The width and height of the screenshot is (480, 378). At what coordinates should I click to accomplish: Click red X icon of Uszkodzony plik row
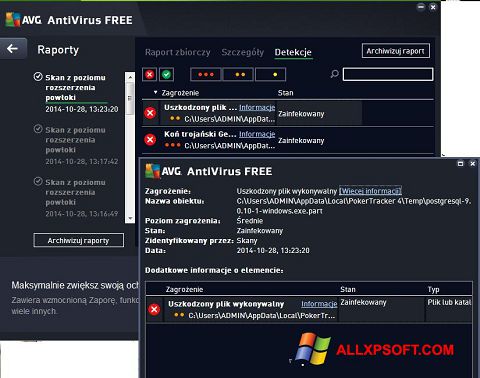pos(150,113)
